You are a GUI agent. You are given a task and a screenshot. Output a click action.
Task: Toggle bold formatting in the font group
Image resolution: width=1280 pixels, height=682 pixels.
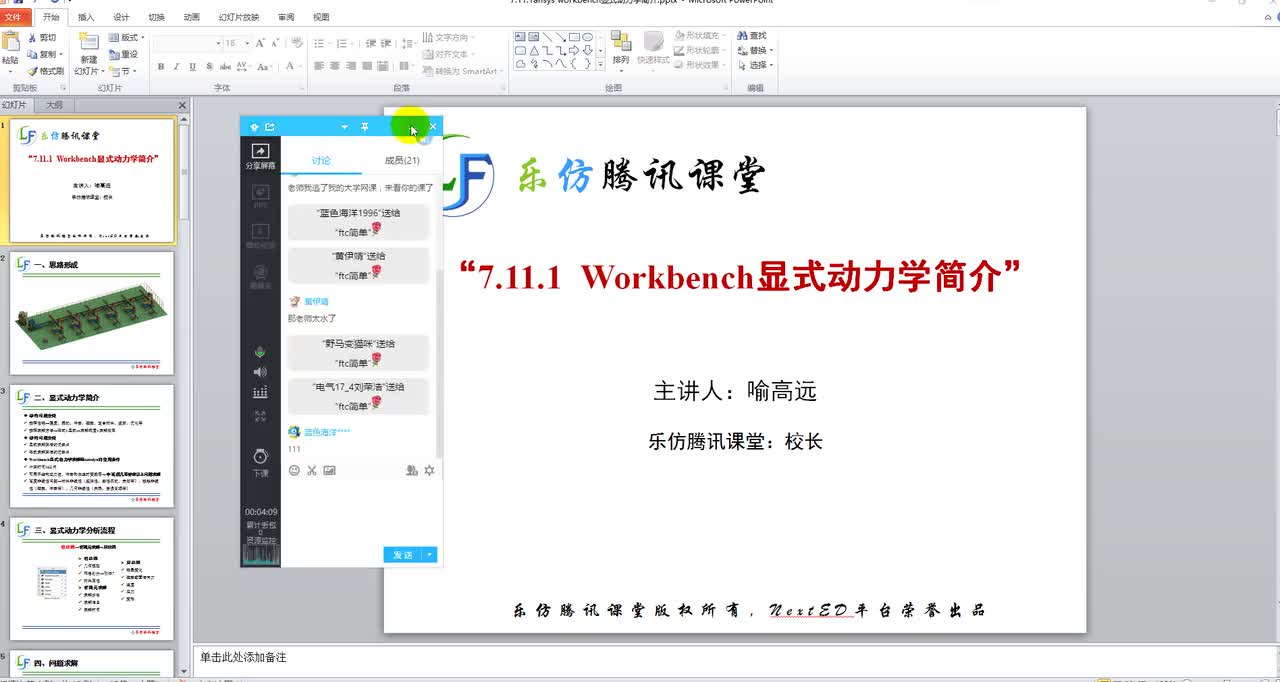click(x=161, y=67)
